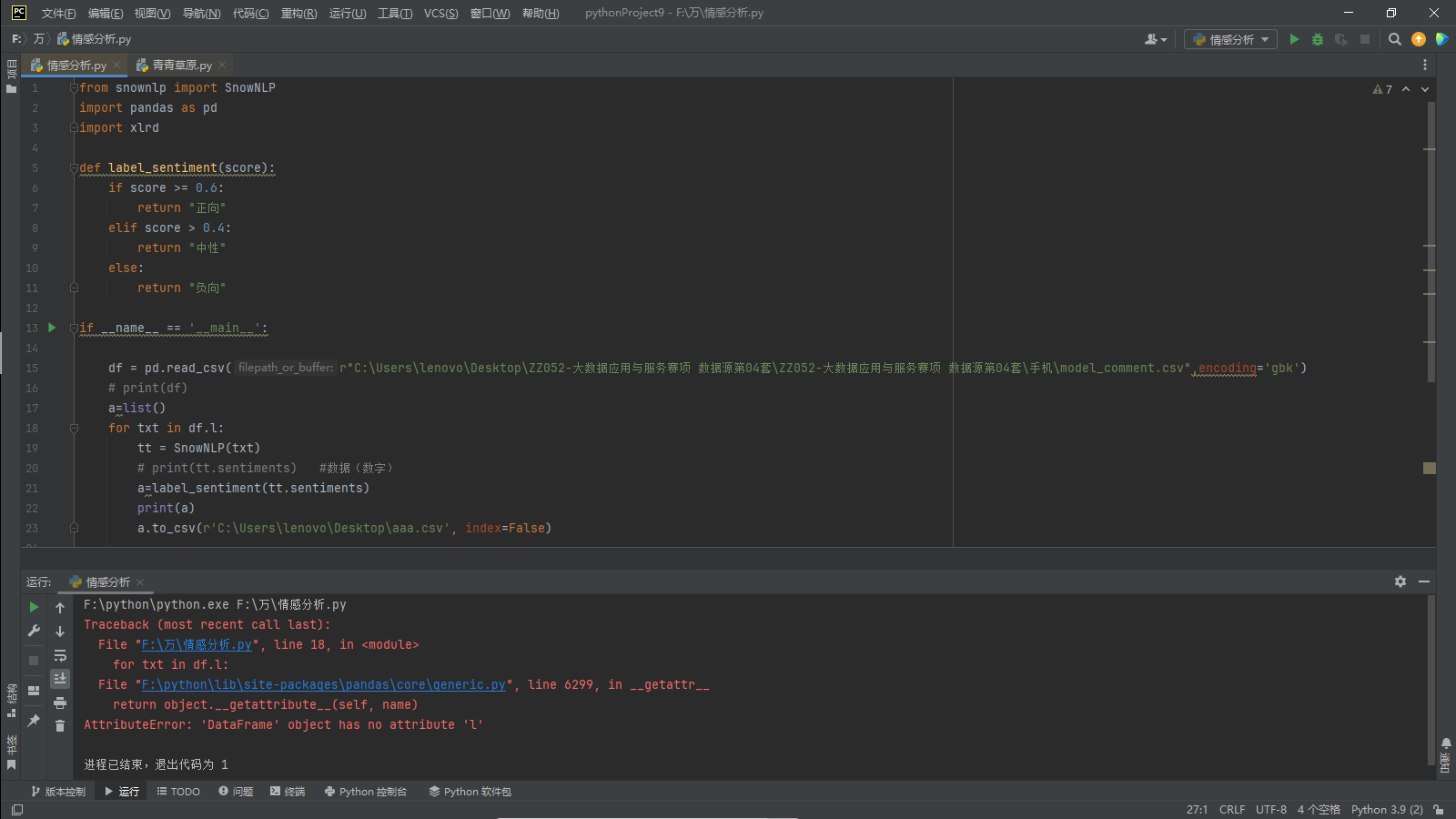Click the CRLF line separator in status bar

click(1231, 809)
